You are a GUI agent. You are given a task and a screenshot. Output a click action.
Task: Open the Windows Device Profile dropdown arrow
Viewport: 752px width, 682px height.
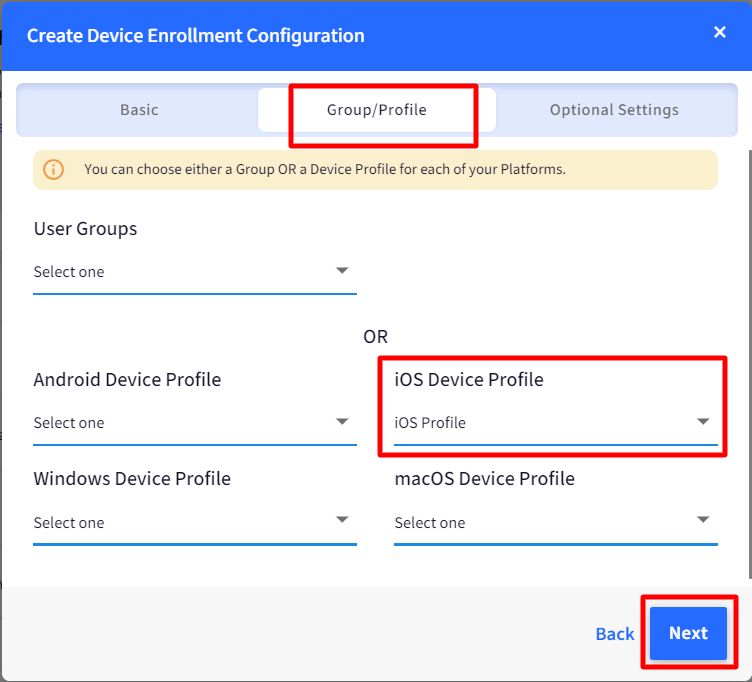point(342,519)
